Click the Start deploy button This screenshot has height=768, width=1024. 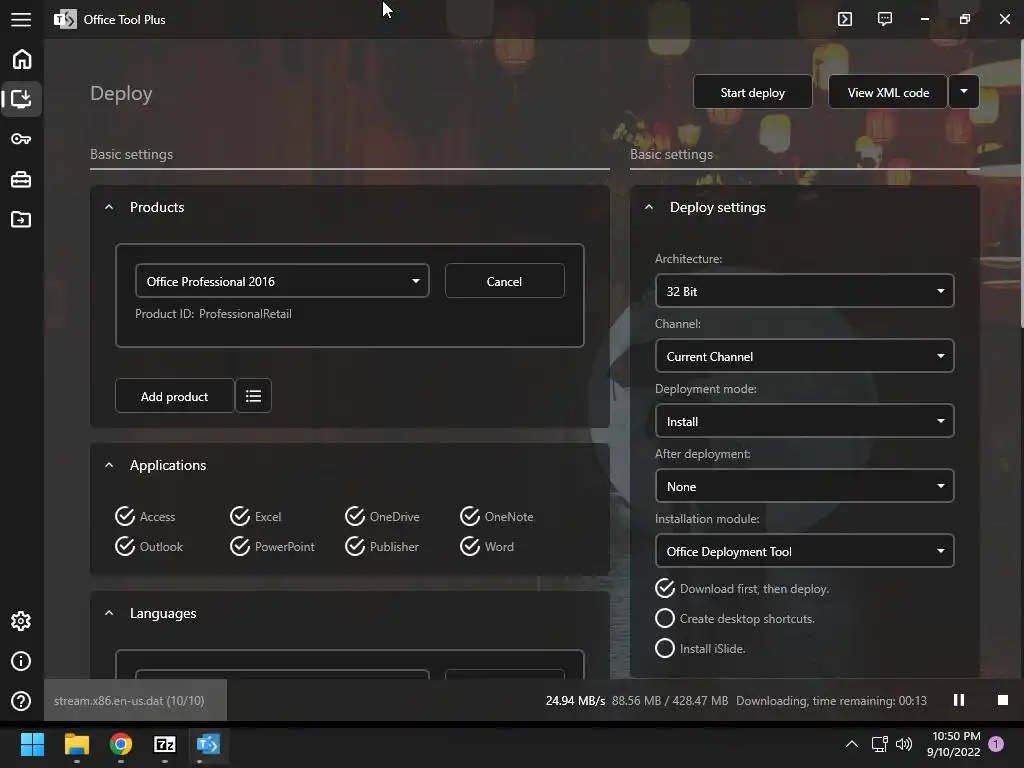pos(752,92)
